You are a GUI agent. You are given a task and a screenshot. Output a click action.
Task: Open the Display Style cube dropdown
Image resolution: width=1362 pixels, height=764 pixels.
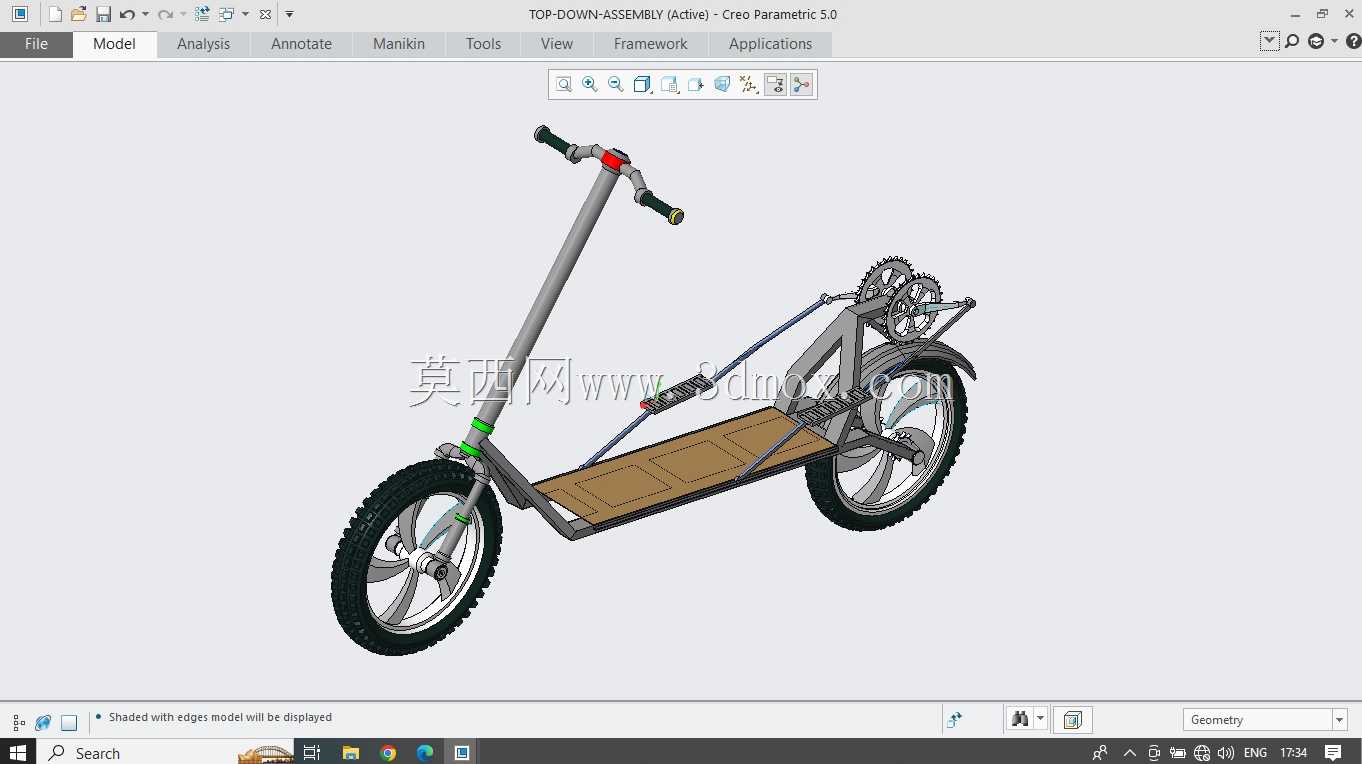point(643,85)
